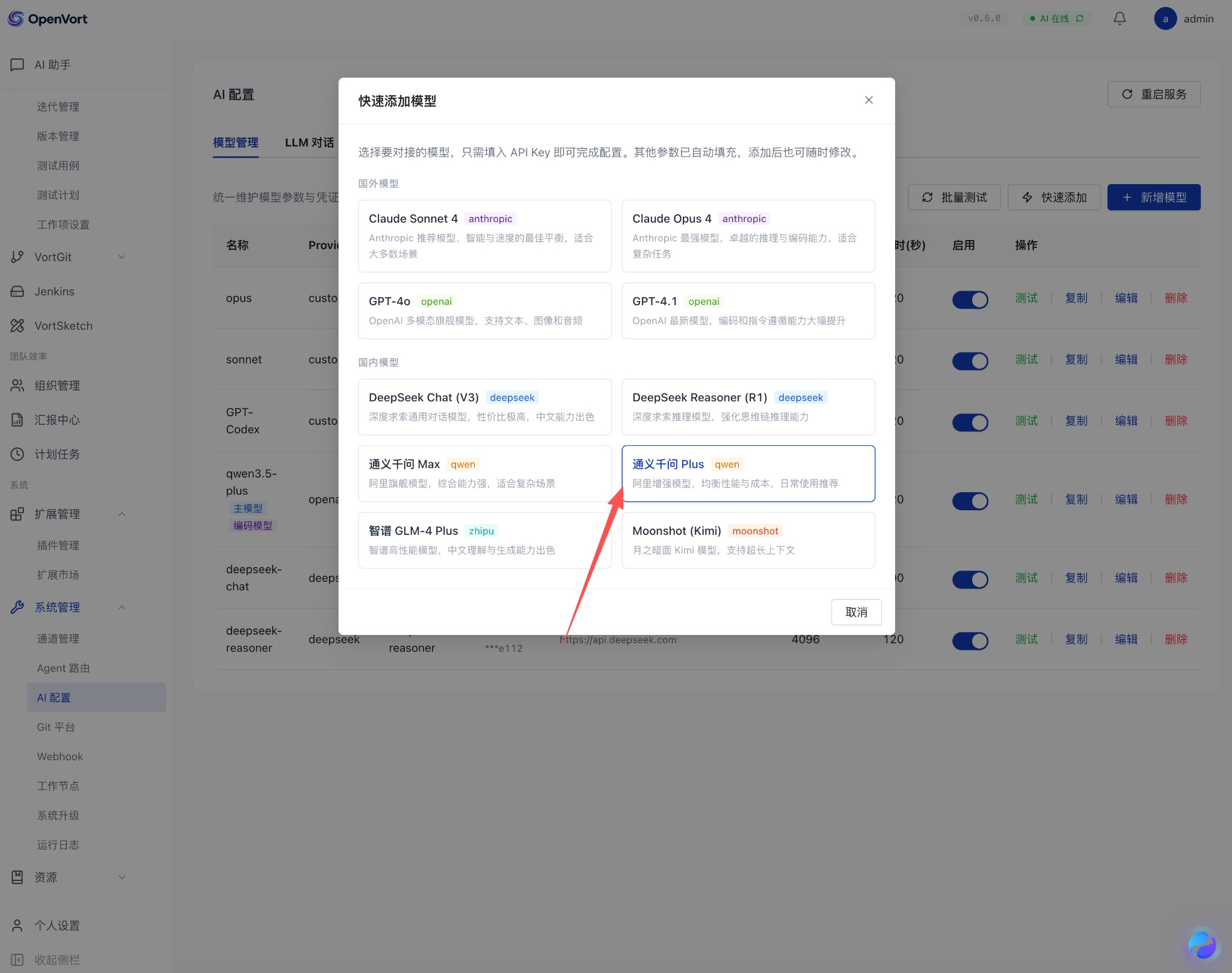
Task: Collapse the 系统管理 section
Action: pos(122,607)
